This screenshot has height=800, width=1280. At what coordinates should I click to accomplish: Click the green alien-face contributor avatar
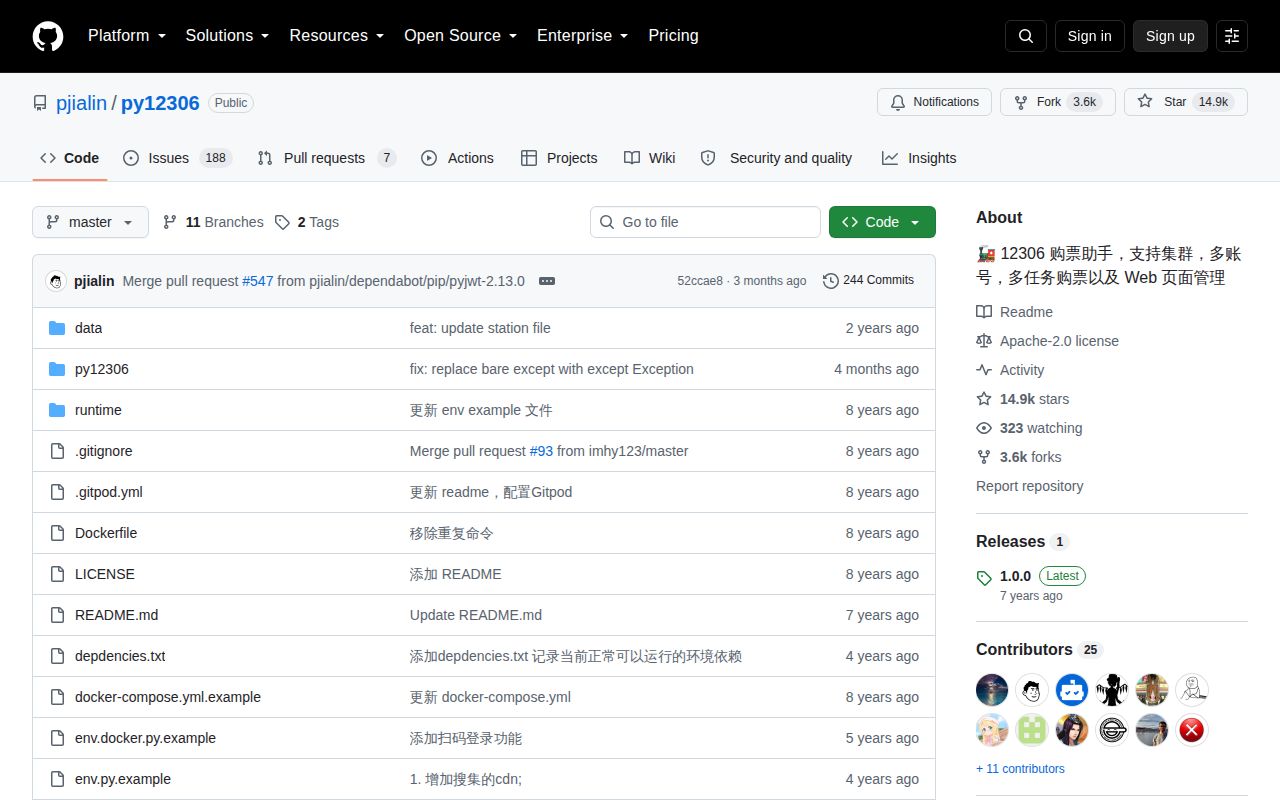click(x=1032, y=730)
